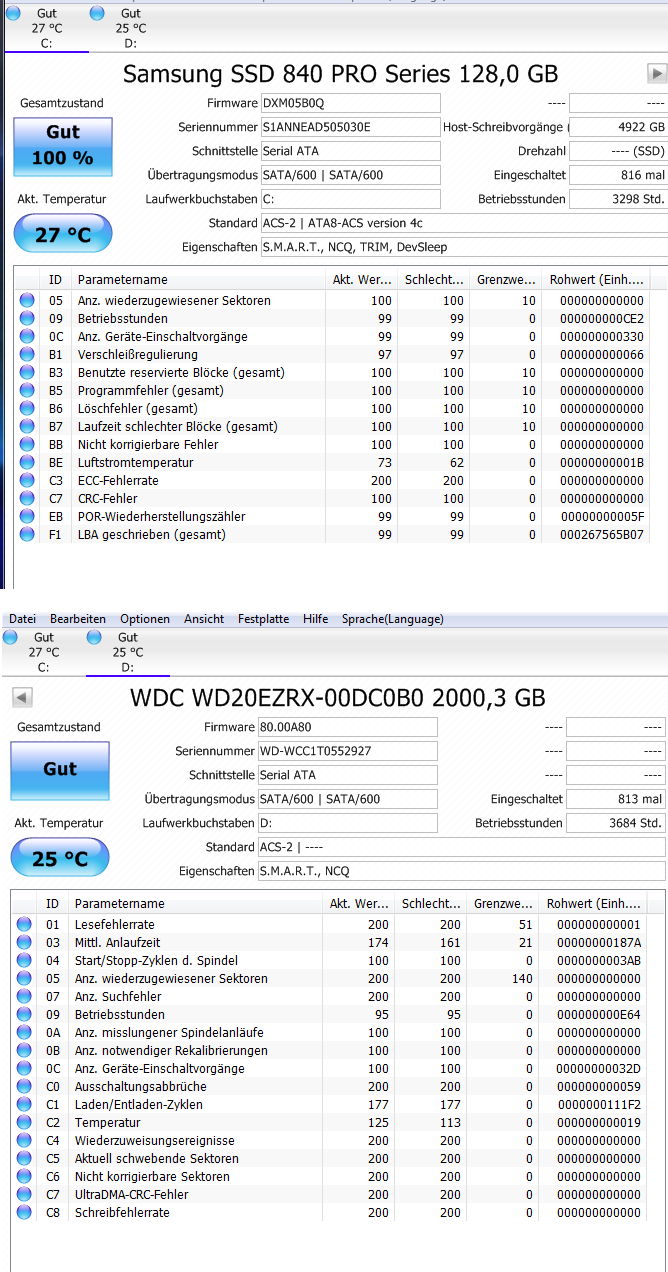Sort Samsung table by Parametername header

(x=200, y=280)
